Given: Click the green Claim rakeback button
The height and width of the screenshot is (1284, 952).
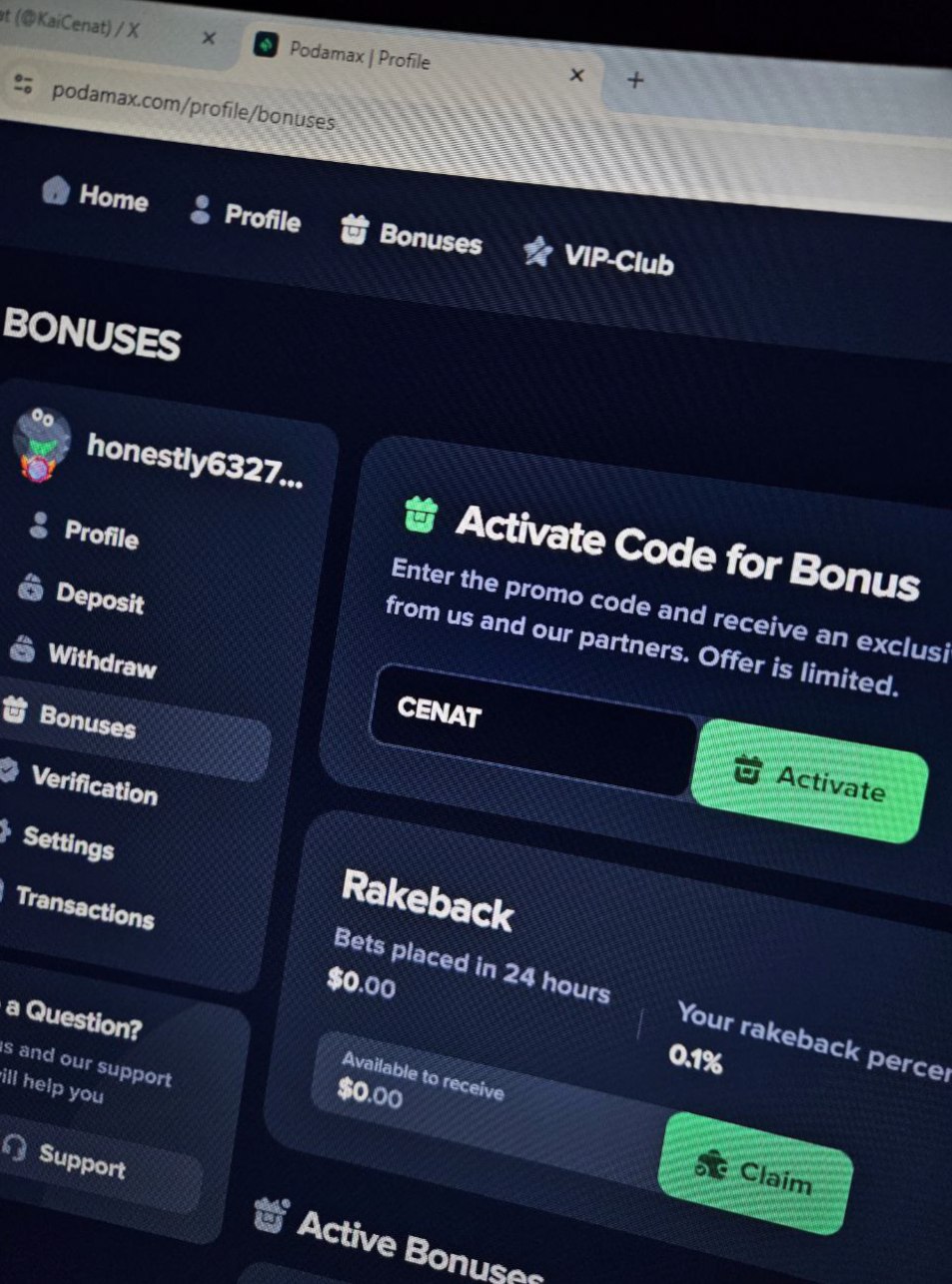Looking at the screenshot, I should tap(755, 1171).
